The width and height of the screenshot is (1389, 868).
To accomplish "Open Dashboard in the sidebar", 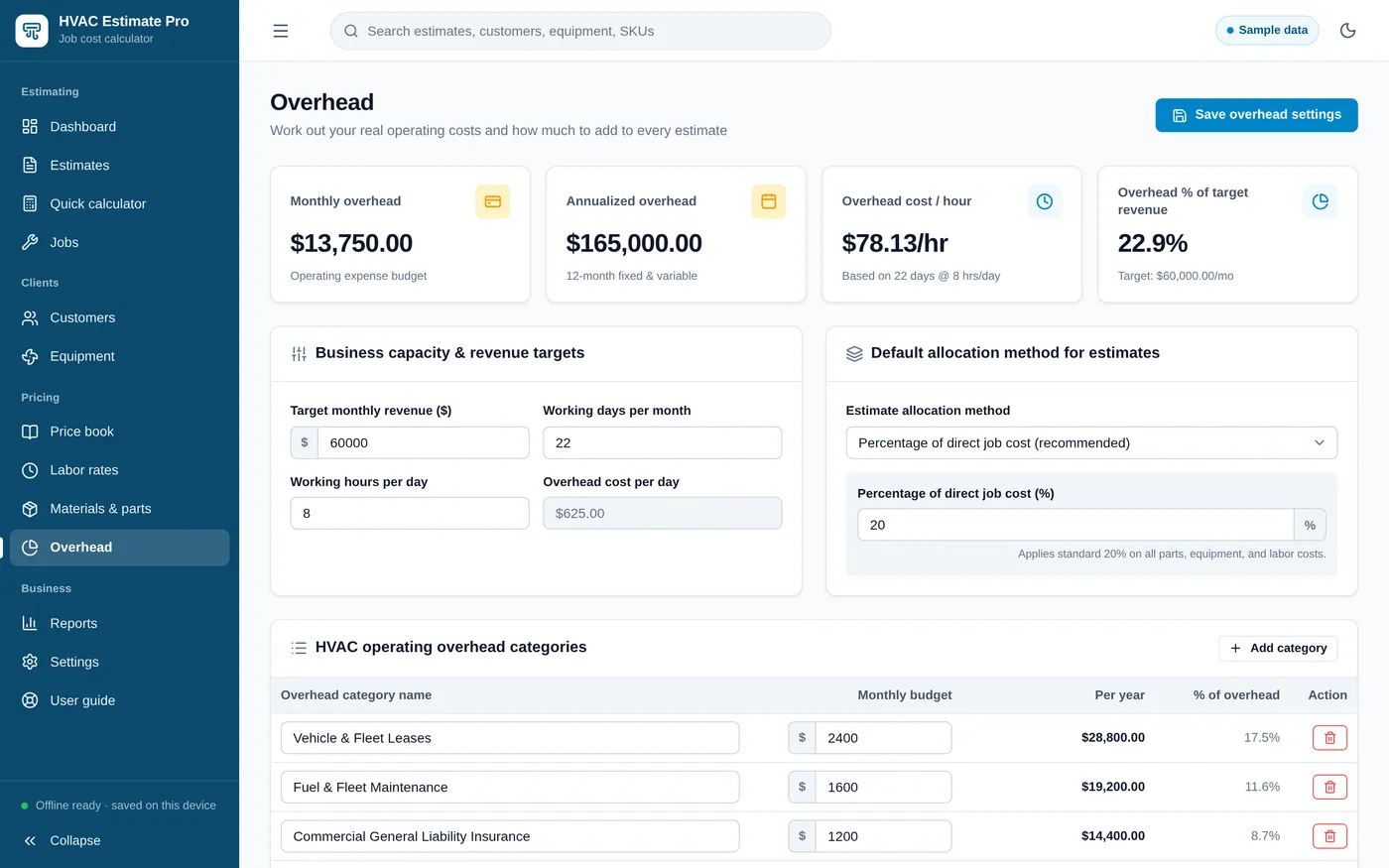I will pyautogui.click(x=119, y=127).
